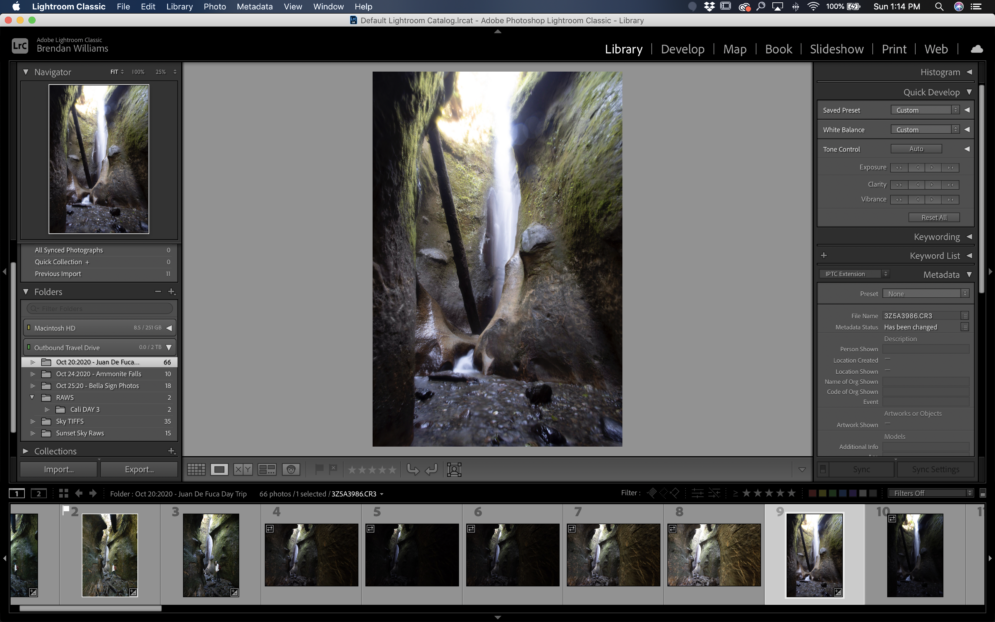Switch to the Develop module
The height and width of the screenshot is (622, 995).
(x=682, y=49)
